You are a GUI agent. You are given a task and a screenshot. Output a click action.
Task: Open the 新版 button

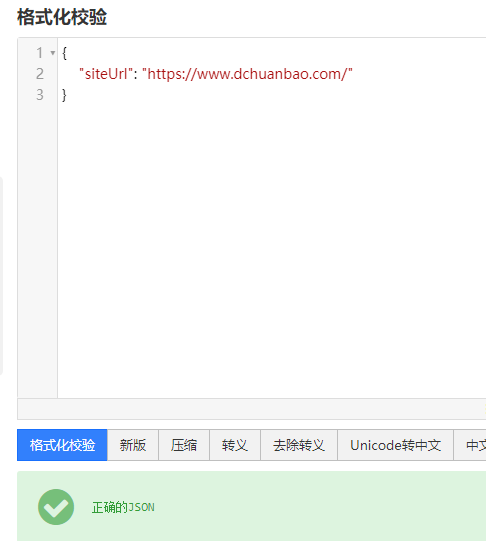(133, 445)
